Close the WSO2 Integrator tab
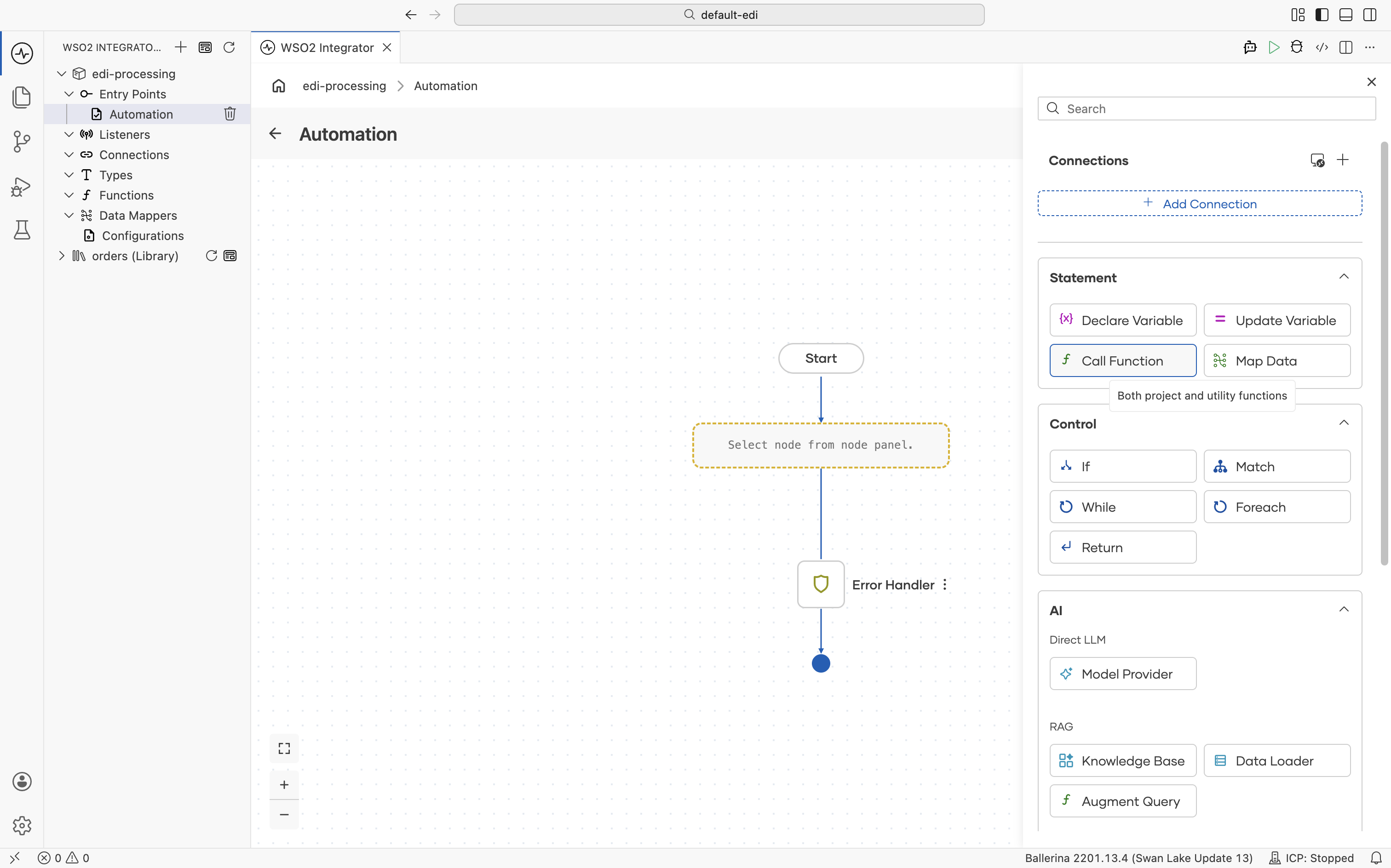 point(387,47)
